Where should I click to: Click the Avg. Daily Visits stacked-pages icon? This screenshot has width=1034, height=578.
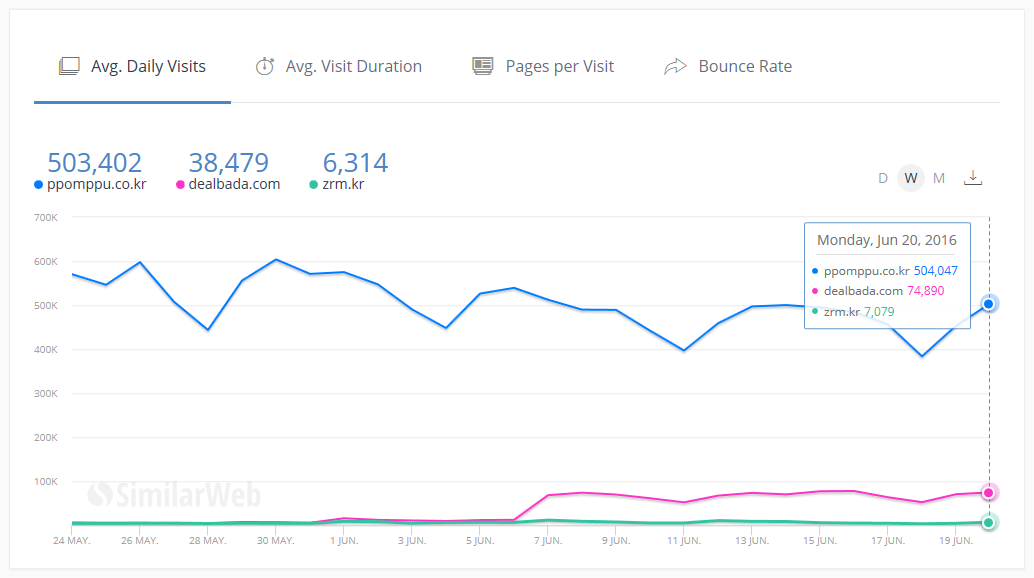(x=69, y=66)
